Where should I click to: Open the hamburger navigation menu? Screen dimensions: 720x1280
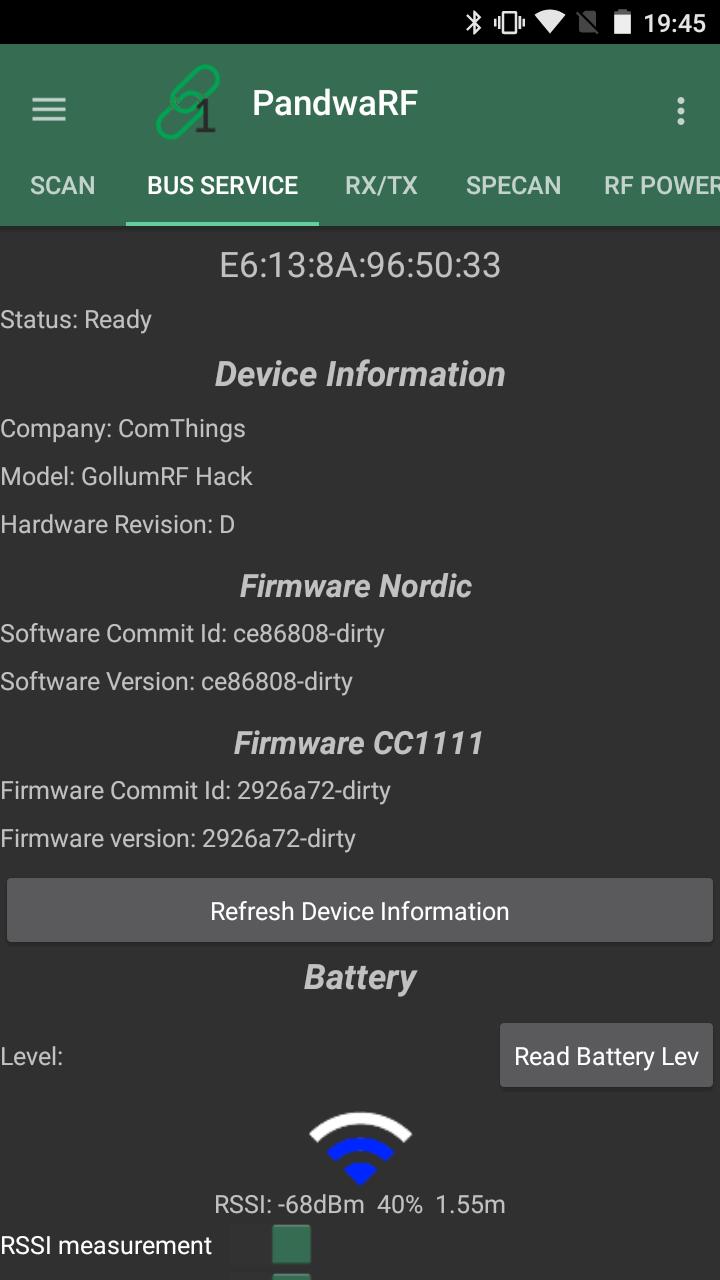(49, 109)
